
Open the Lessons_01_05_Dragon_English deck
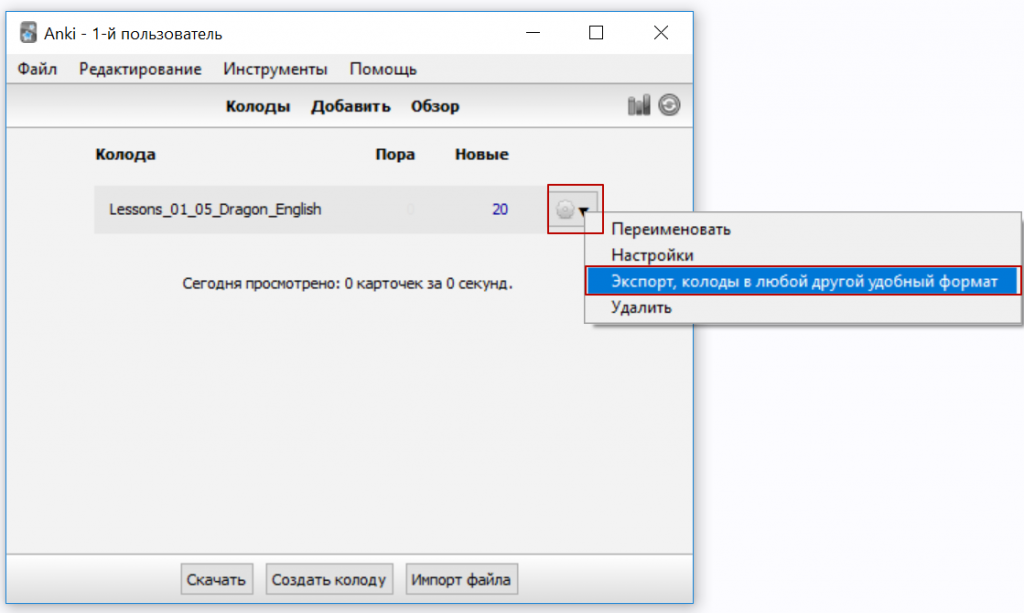(215, 210)
